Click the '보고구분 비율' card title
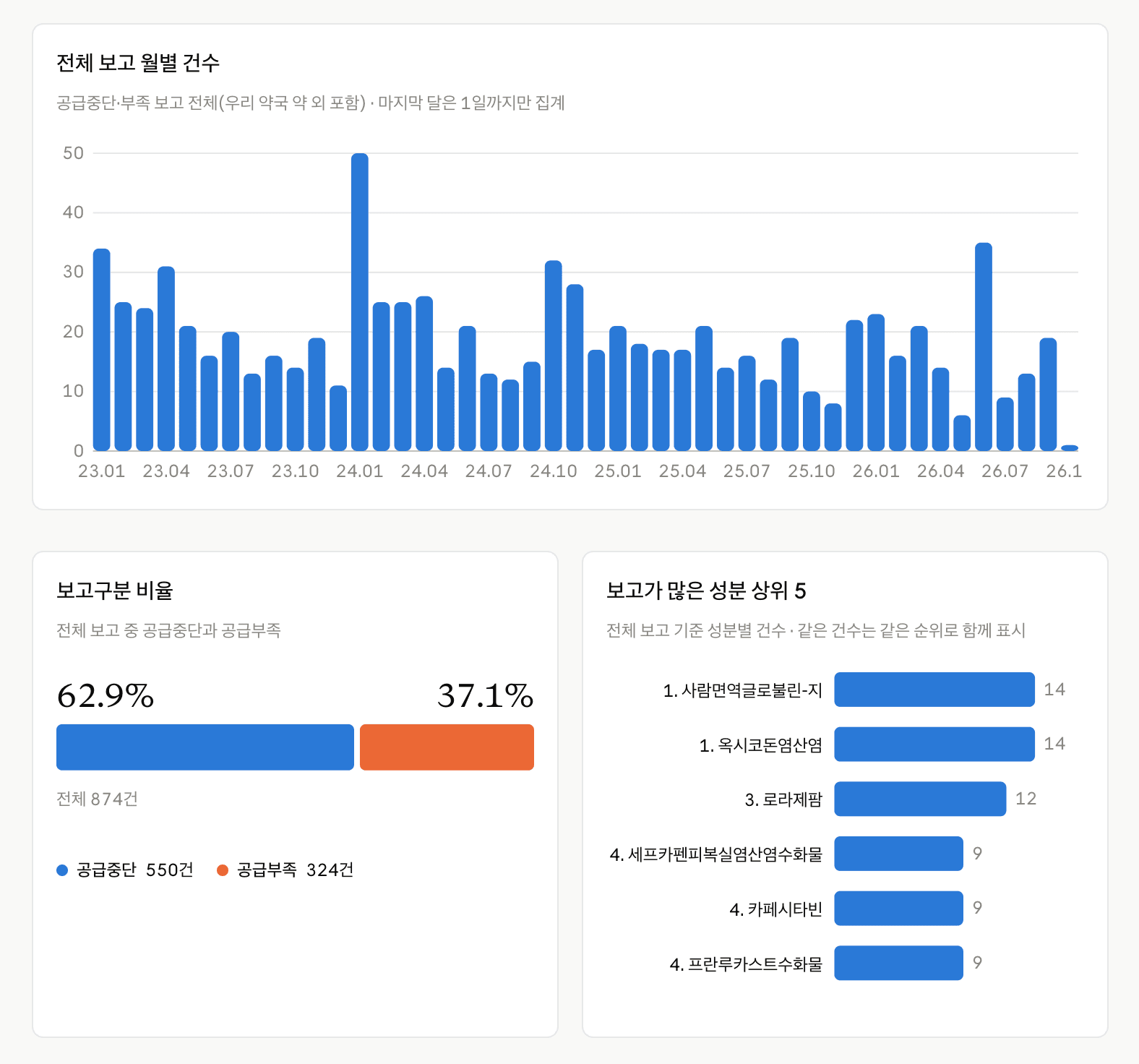The image size is (1139, 1064). [x=115, y=591]
